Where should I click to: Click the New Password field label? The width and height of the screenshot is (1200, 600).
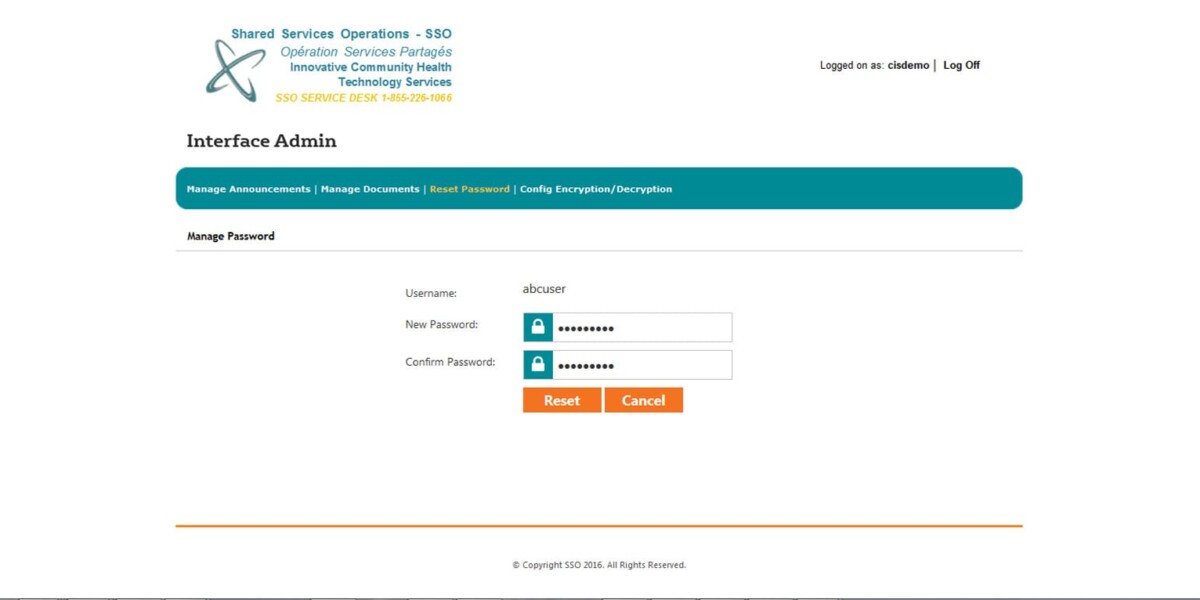pos(441,325)
